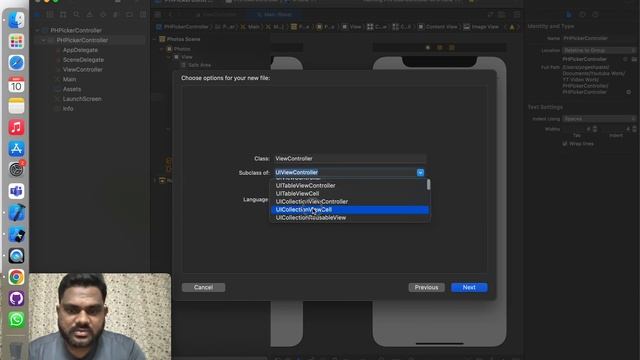Click the Subclass of combo box field
Viewport: 640px width, 360px height.
click(349, 173)
